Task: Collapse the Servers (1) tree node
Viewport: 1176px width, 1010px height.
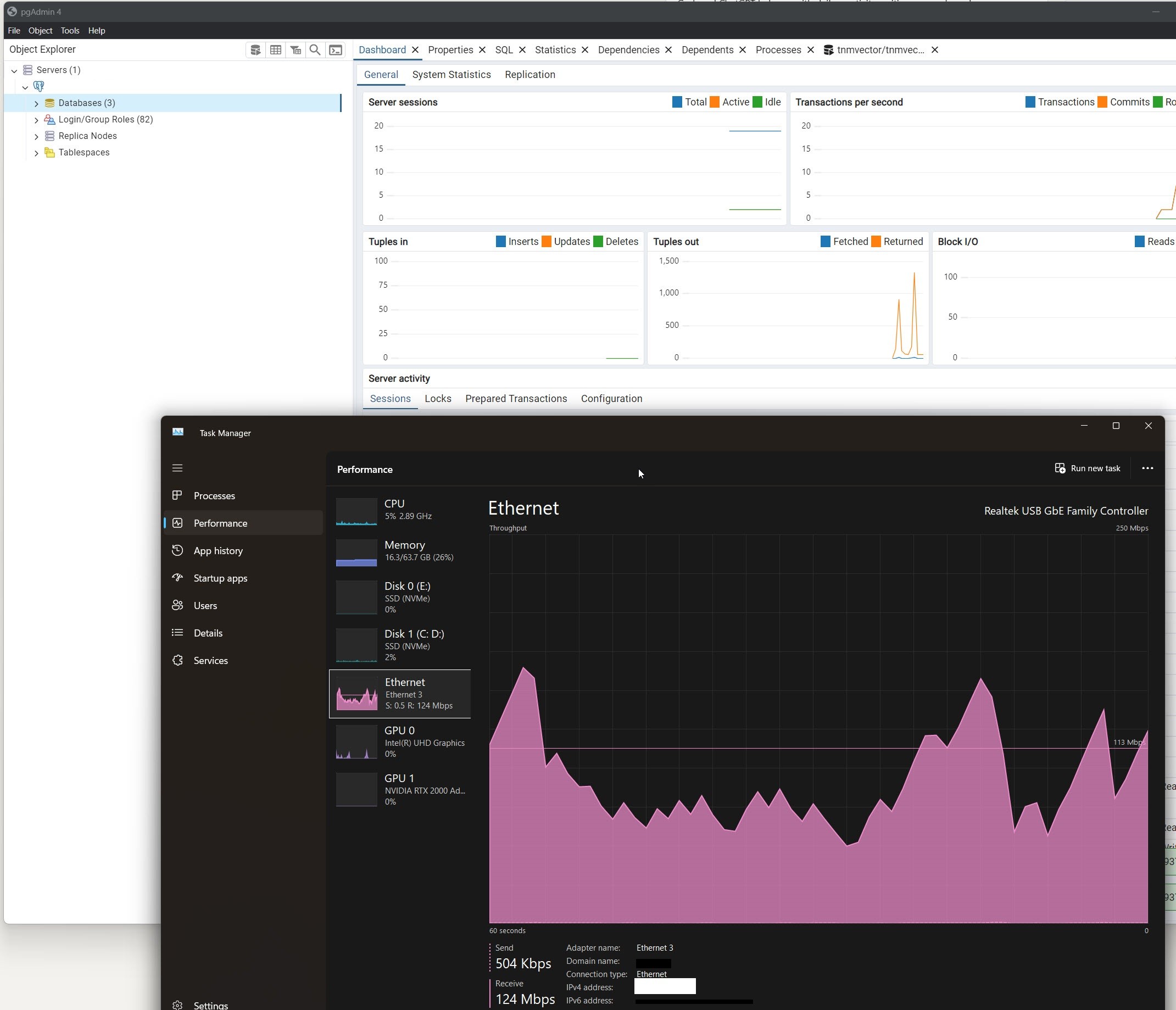Action: [14, 70]
